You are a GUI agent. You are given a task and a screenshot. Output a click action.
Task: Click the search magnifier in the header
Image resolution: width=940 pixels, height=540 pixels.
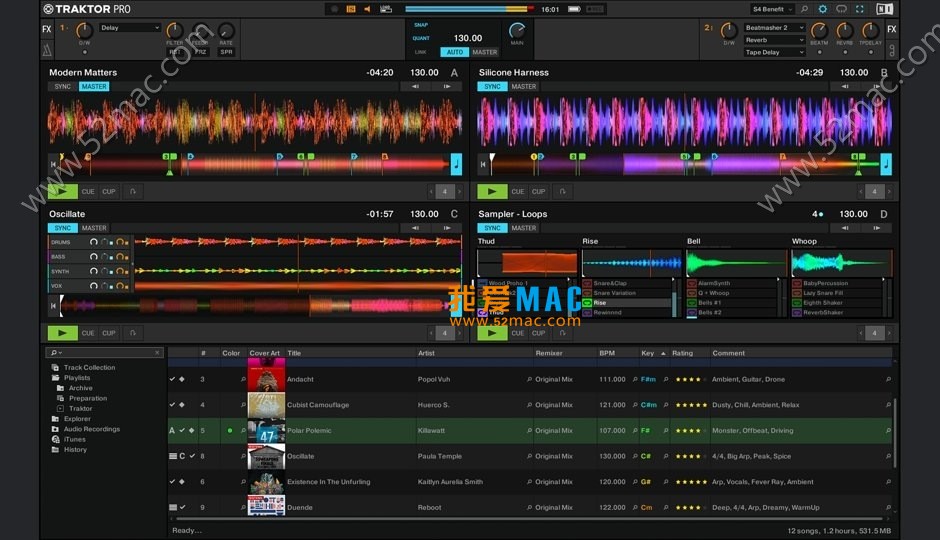click(x=805, y=9)
